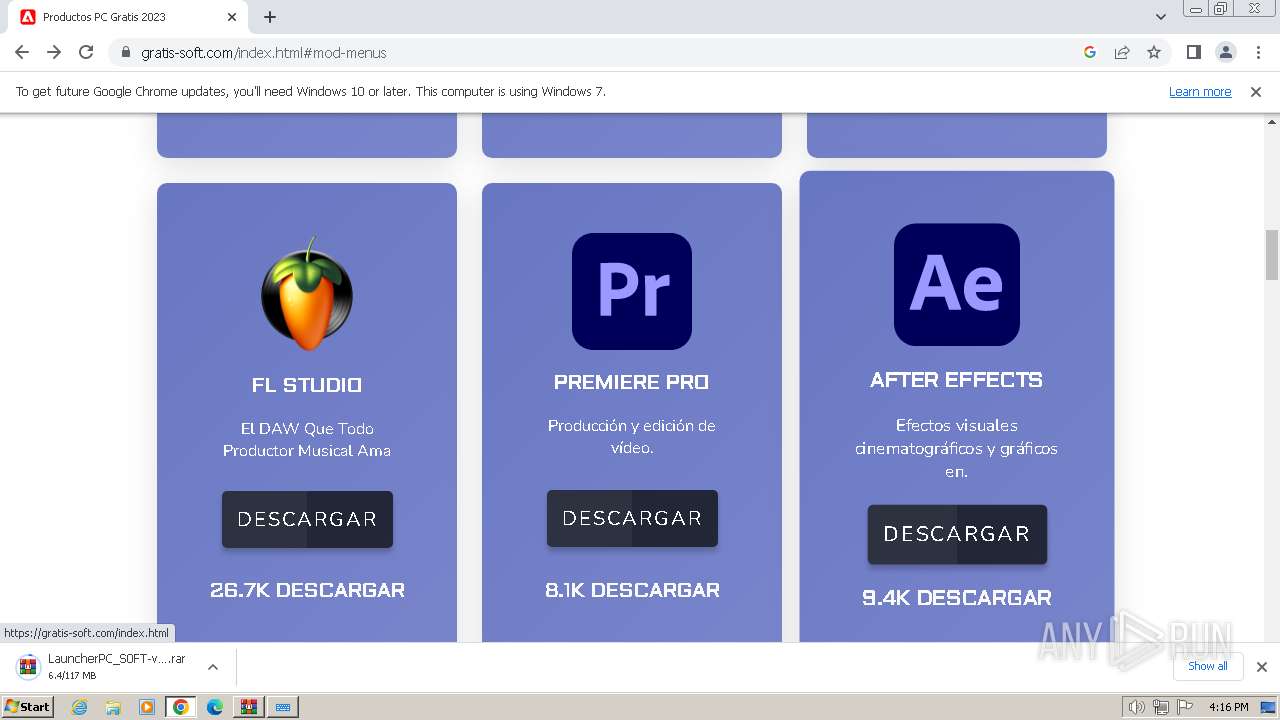Click the FL Studio fruit logo
This screenshot has width=1280, height=720.
307,293
